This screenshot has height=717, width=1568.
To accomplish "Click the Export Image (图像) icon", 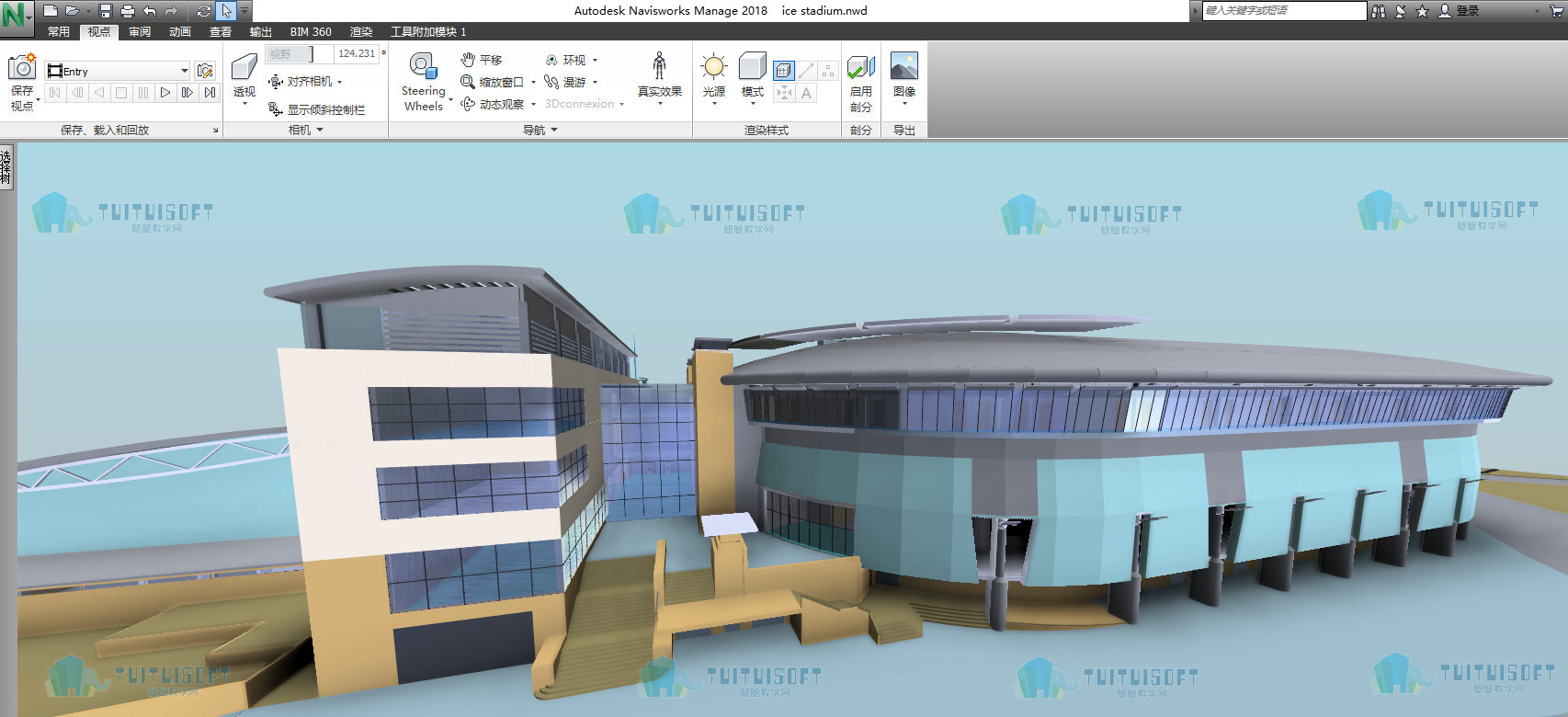I will pyautogui.click(x=904, y=66).
